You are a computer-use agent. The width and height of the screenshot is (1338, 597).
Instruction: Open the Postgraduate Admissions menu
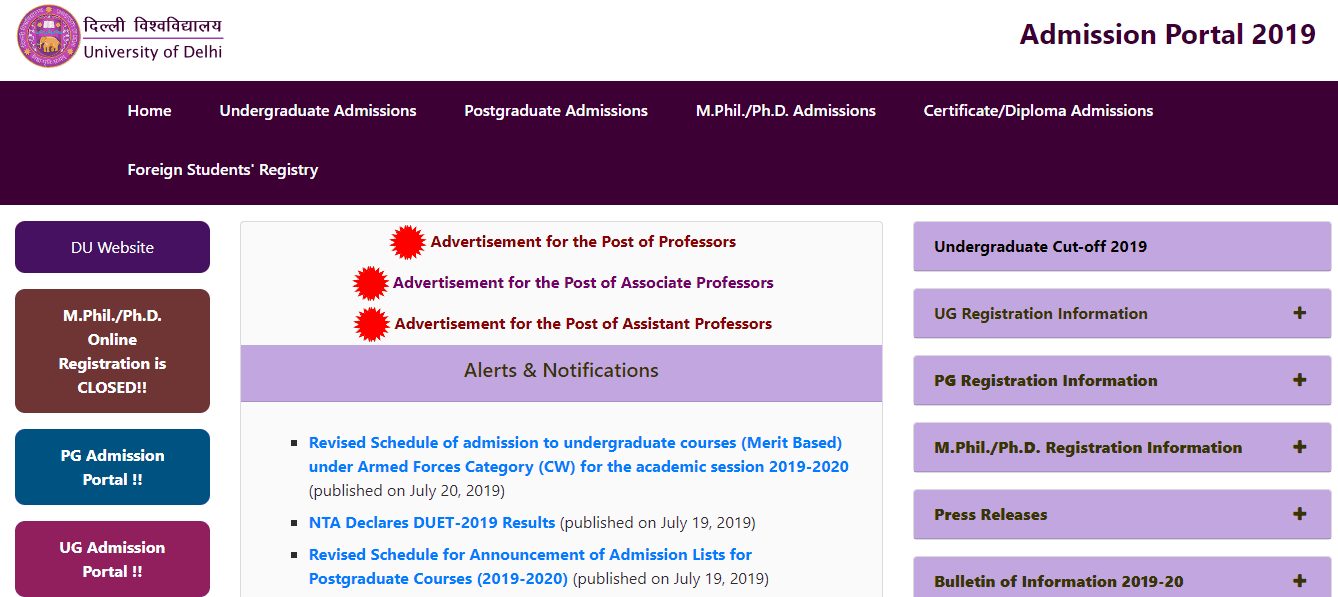pos(555,110)
